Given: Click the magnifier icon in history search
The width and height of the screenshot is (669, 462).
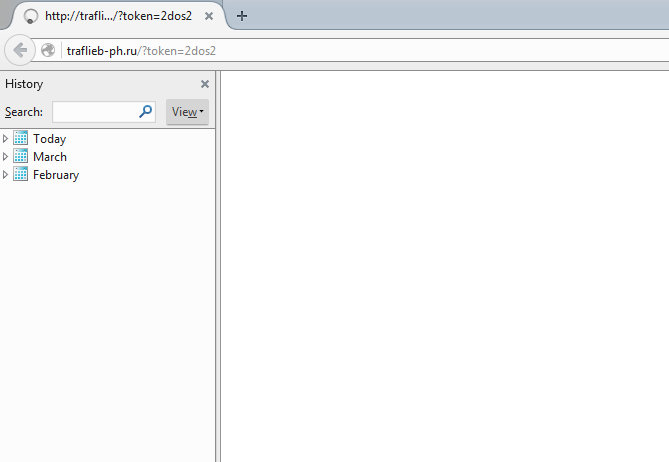Looking at the screenshot, I should 145,111.
